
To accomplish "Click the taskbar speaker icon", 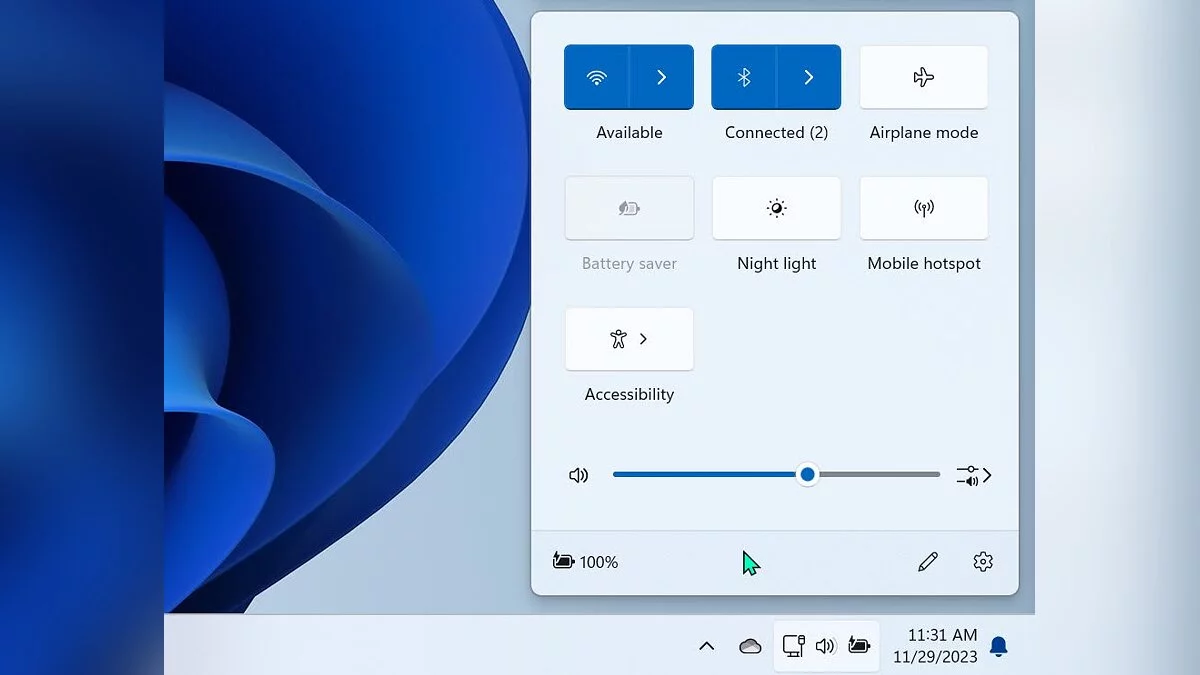I will (x=825, y=646).
